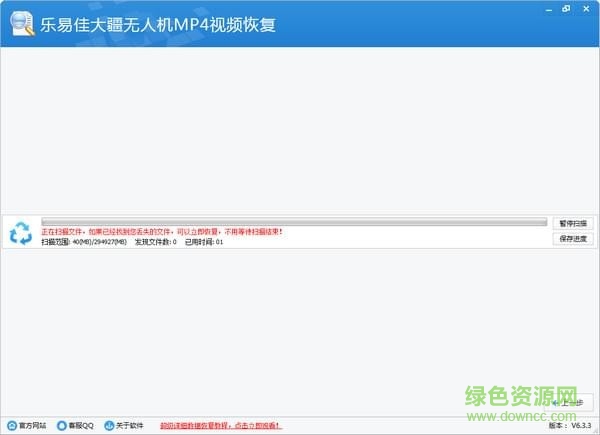Open the 关于软件 about software link
This screenshot has height=435, width=600.
click(124, 425)
